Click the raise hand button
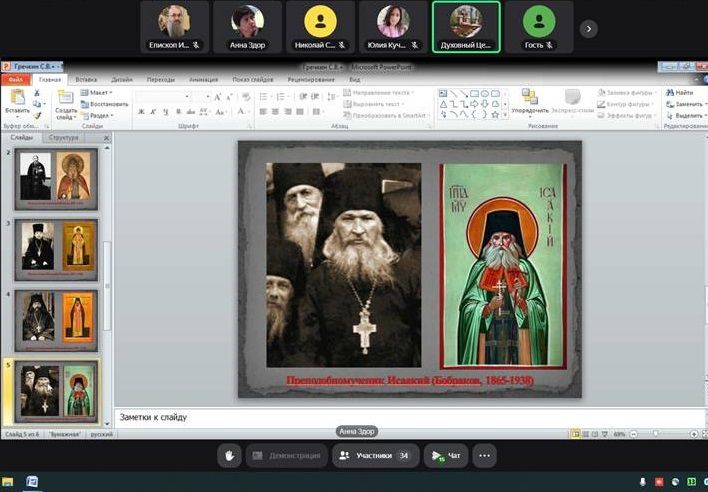Viewport: 708px width, 492px height. pos(230,456)
